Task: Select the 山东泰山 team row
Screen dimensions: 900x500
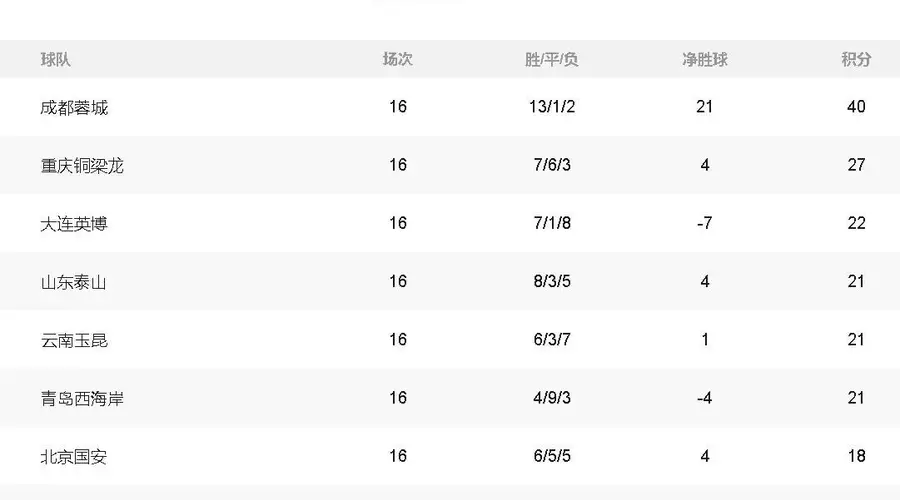Action: pos(450,281)
